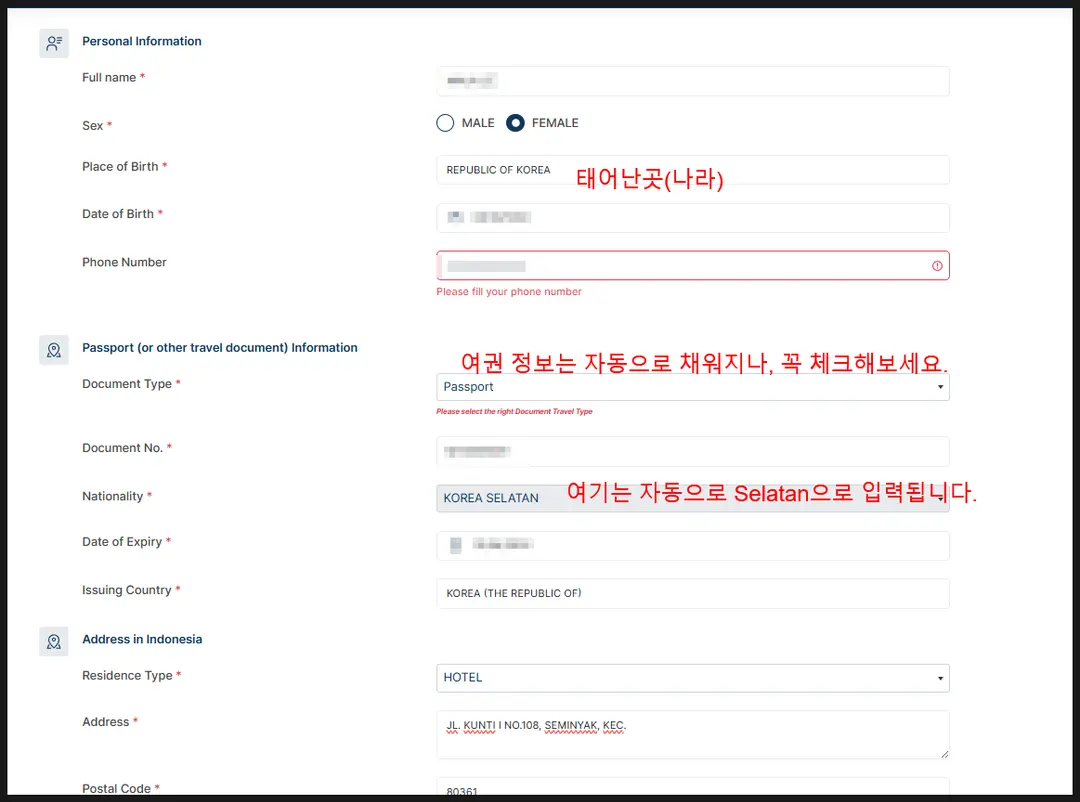Select the FEMALE radio button

click(515, 123)
